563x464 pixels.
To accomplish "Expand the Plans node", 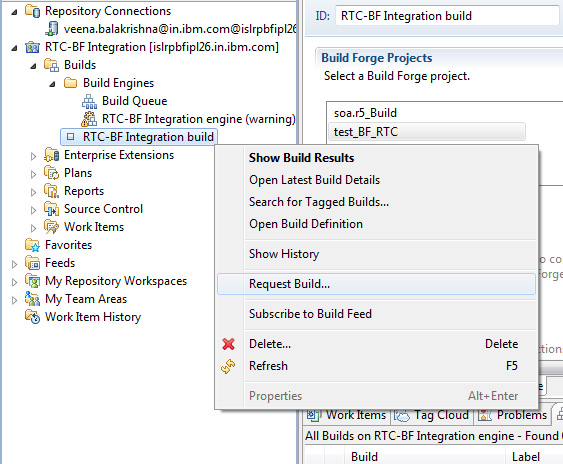I will (33, 174).
